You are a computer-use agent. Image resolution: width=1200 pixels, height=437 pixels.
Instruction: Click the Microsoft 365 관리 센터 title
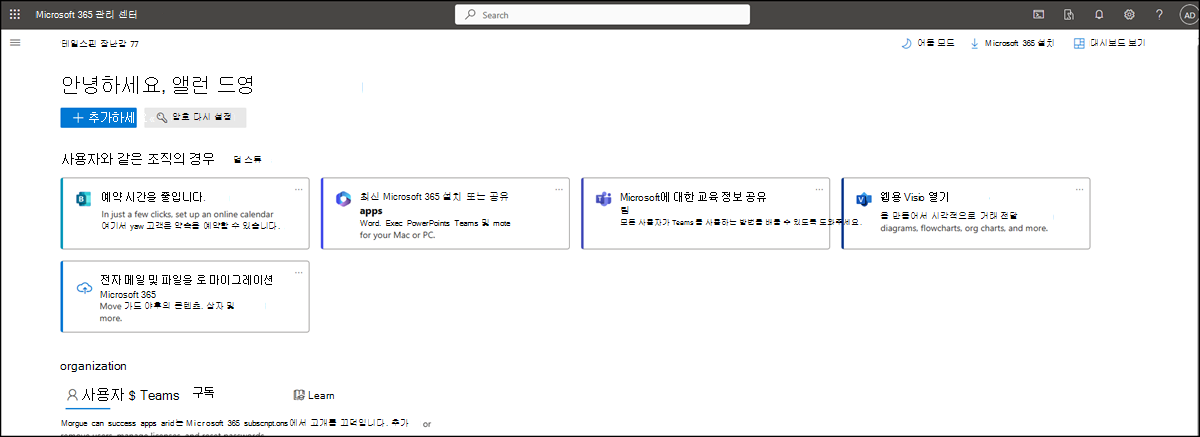point(88,15)
